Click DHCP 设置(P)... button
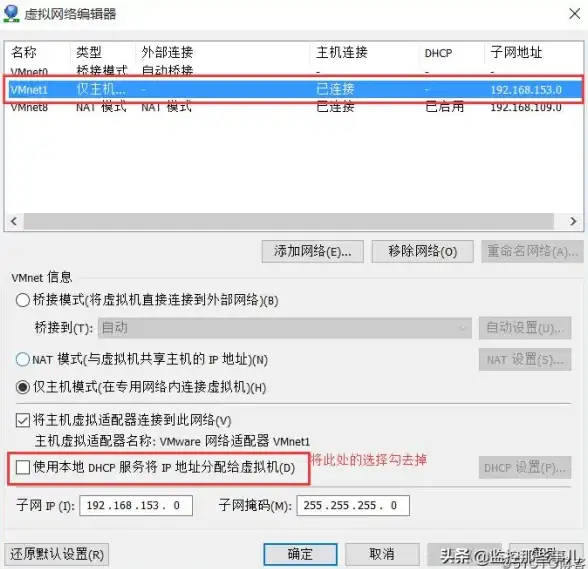 point(525,468)
